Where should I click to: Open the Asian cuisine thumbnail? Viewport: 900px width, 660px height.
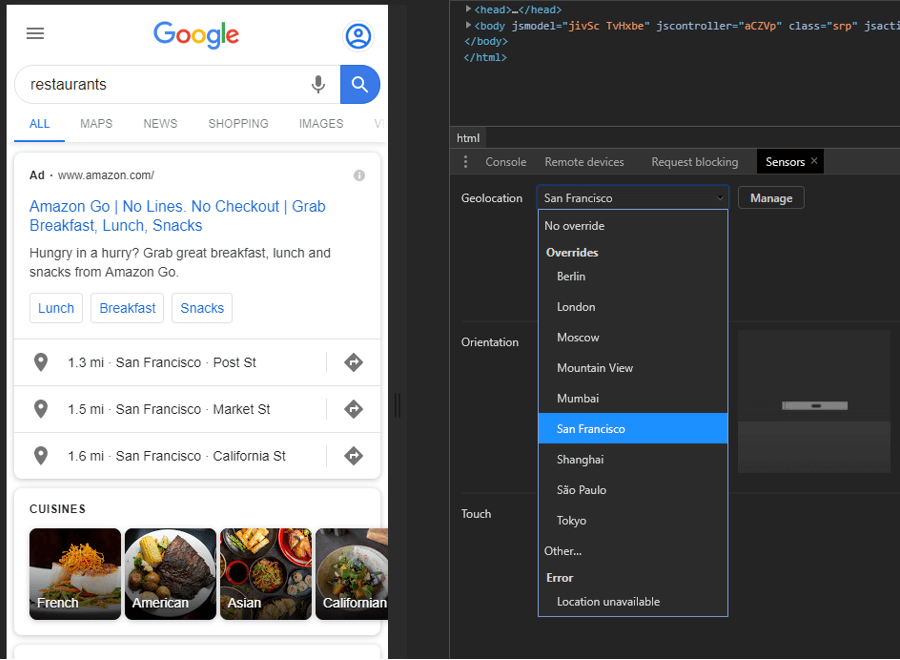(x=266, y=574)
